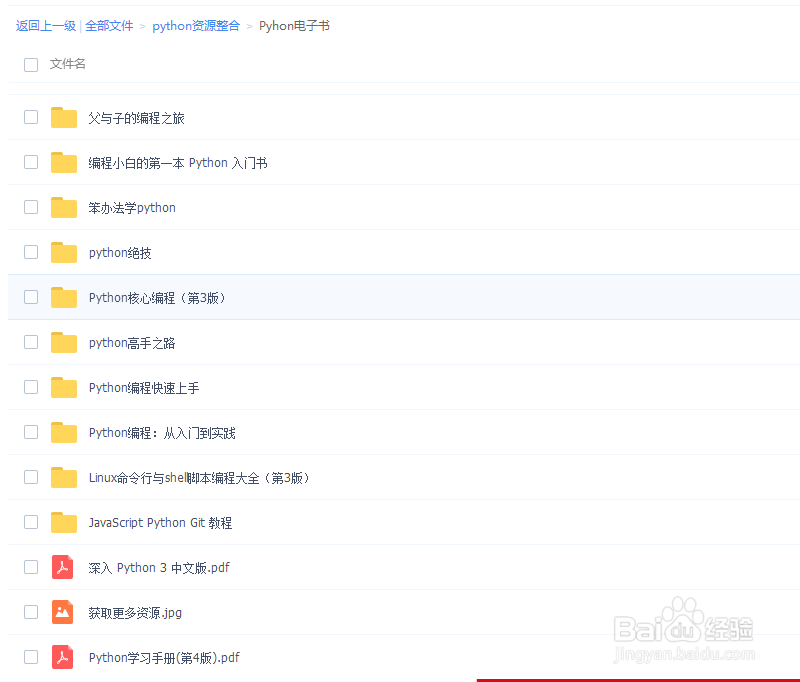Click folder icon for Python核心编程（第3版）
The image size is (800, 682).
tap(64, 297)
